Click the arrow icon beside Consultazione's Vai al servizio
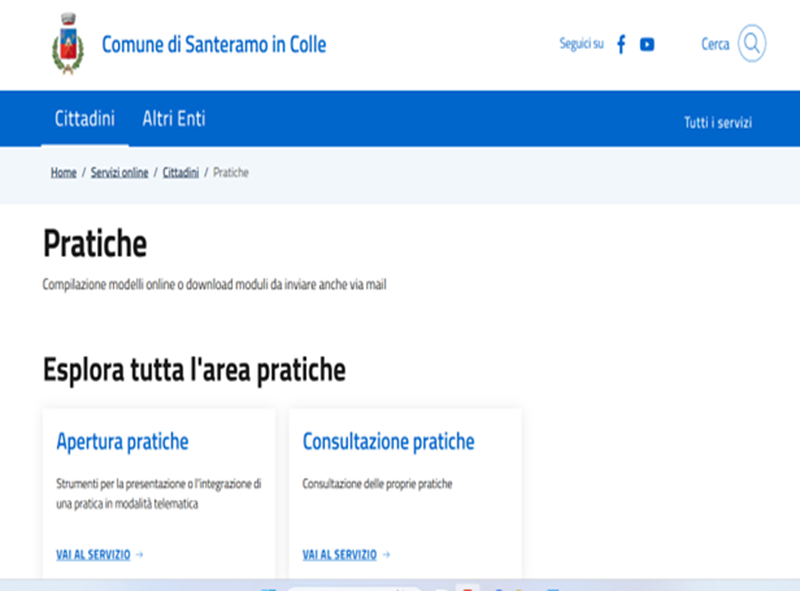 (386, 554)
